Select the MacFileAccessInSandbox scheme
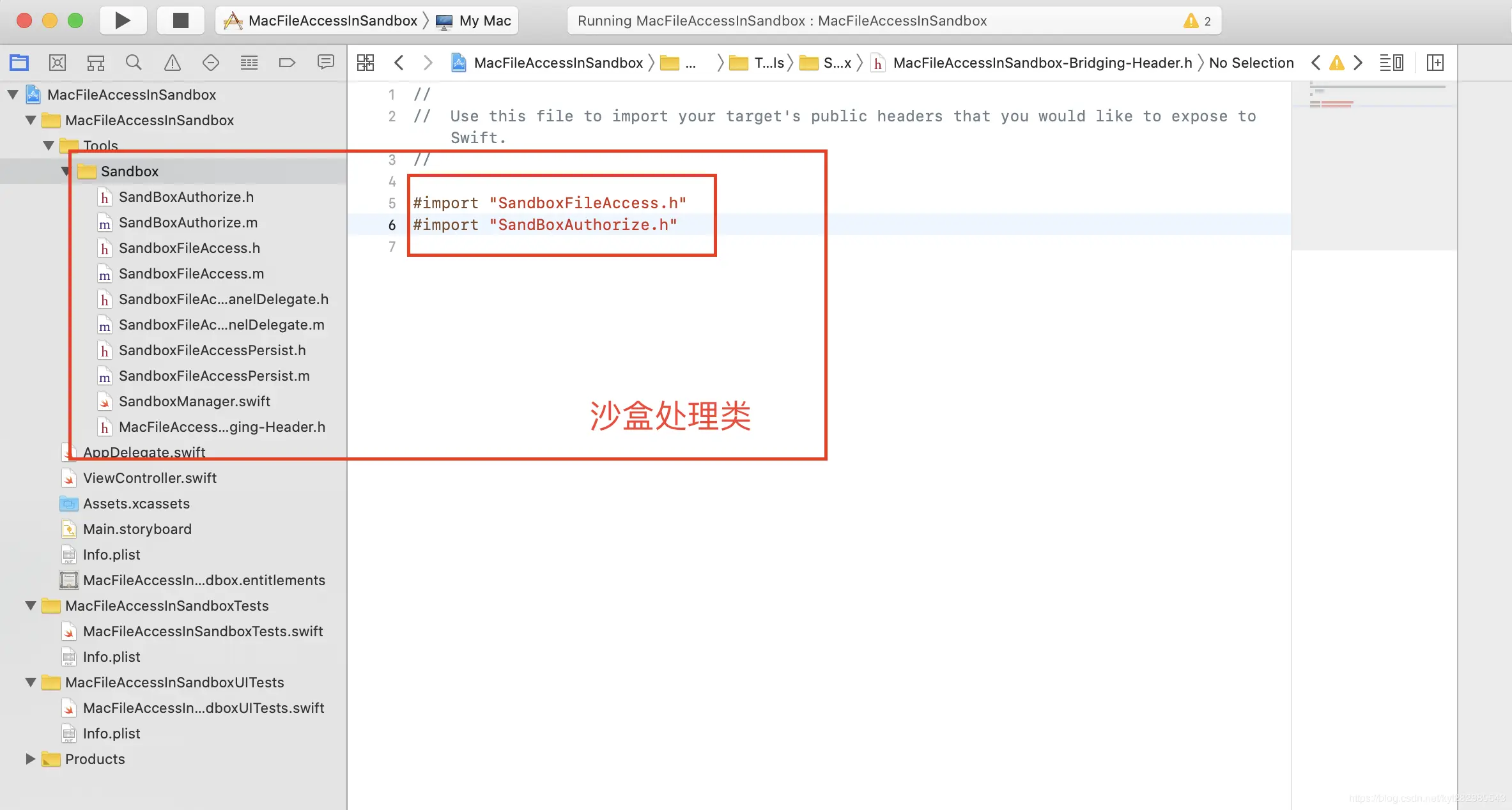 click(x=321, y=20)
